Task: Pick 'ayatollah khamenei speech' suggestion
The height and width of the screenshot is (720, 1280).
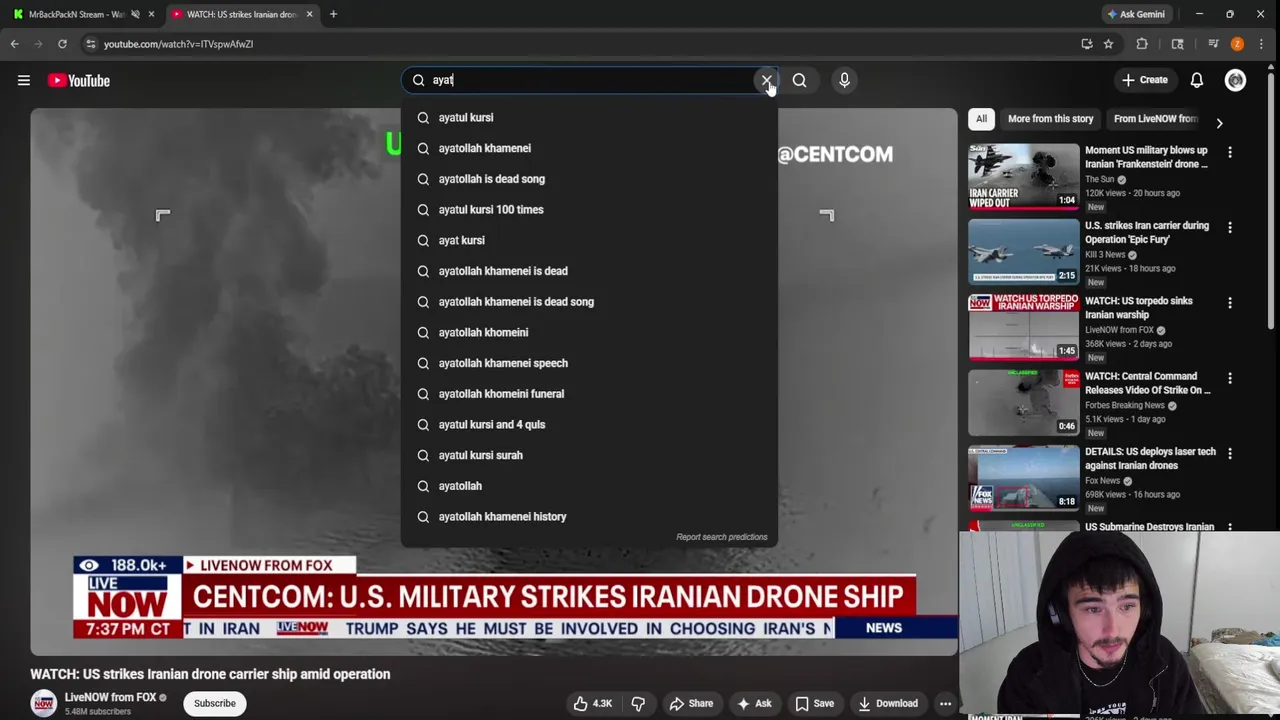Action: pos(589,363)
